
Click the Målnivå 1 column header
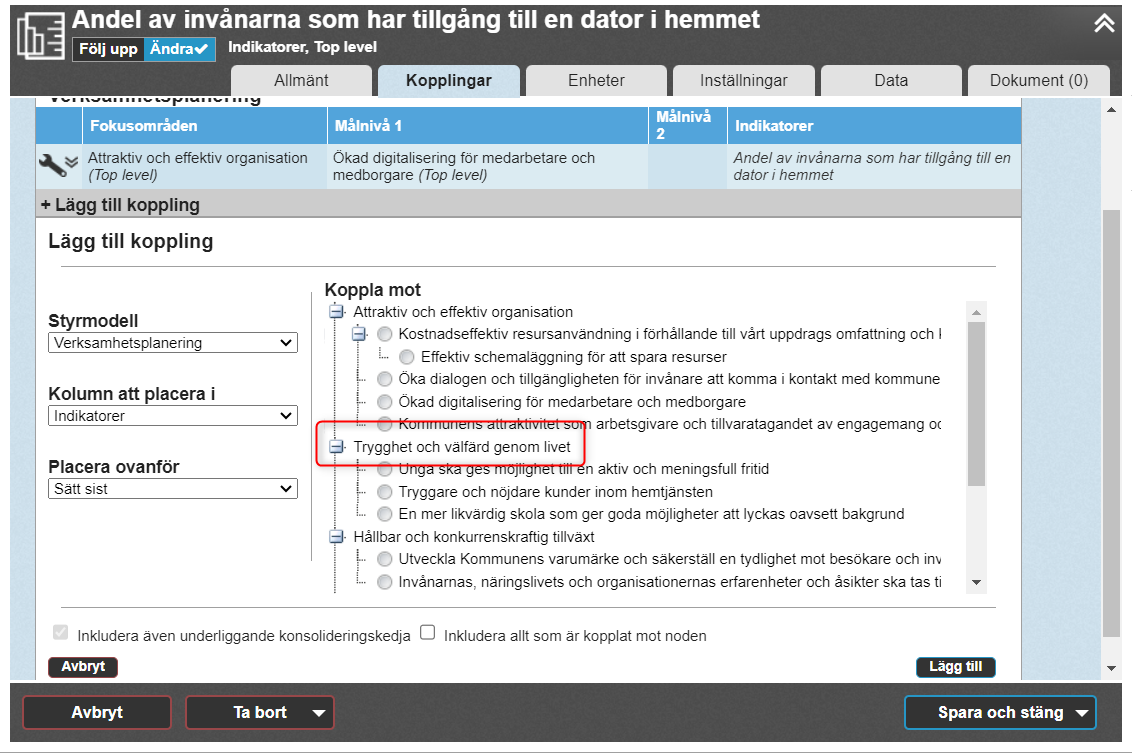pyautogui.click(x=488, y=126)
